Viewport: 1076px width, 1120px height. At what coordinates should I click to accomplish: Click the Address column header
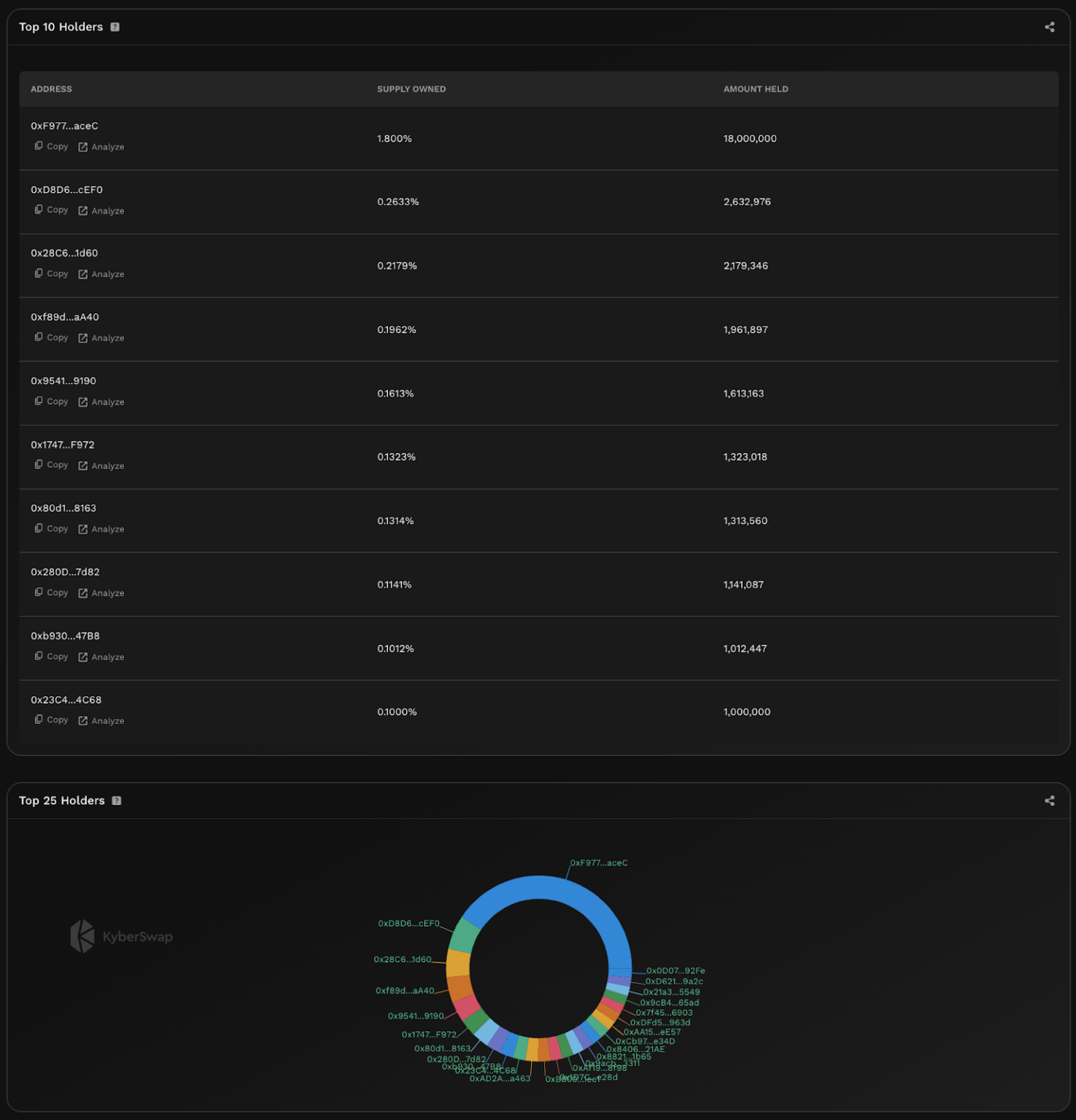[x=51, y=89]
